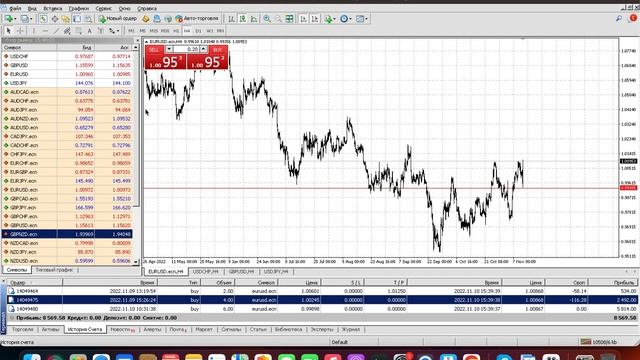Viewport: 640px width, 360px height.
Task: Select USDJPY row in Market Watch
Action: coord(67,83)
